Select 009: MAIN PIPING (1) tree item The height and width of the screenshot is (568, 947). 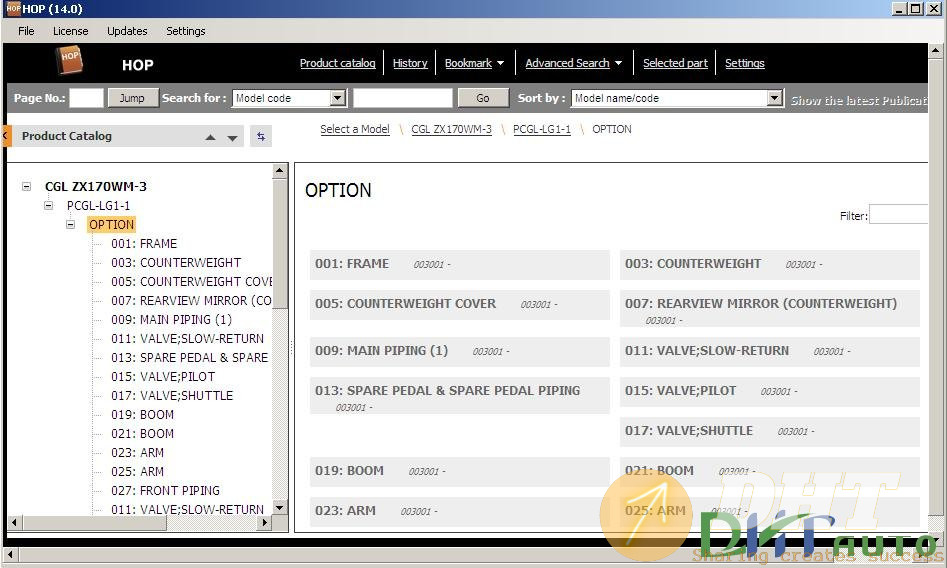coord(172,320)
